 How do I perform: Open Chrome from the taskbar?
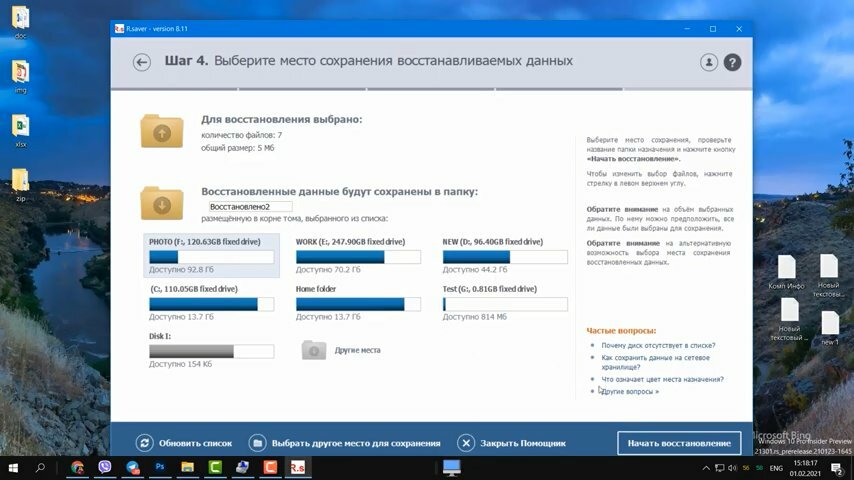click(x=77, y=467)
